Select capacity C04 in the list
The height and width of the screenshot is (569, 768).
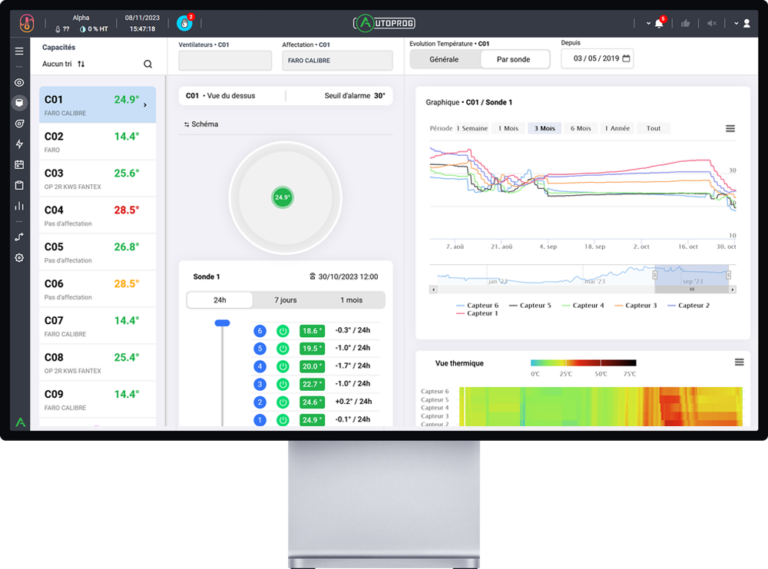tap(98, 215)
